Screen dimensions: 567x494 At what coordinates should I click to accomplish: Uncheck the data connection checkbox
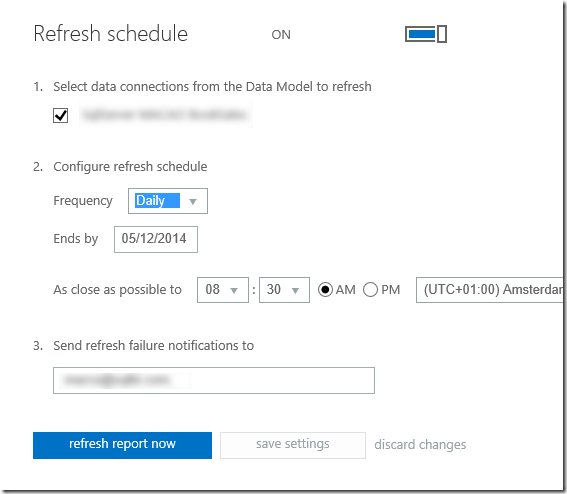coord(60,115)
